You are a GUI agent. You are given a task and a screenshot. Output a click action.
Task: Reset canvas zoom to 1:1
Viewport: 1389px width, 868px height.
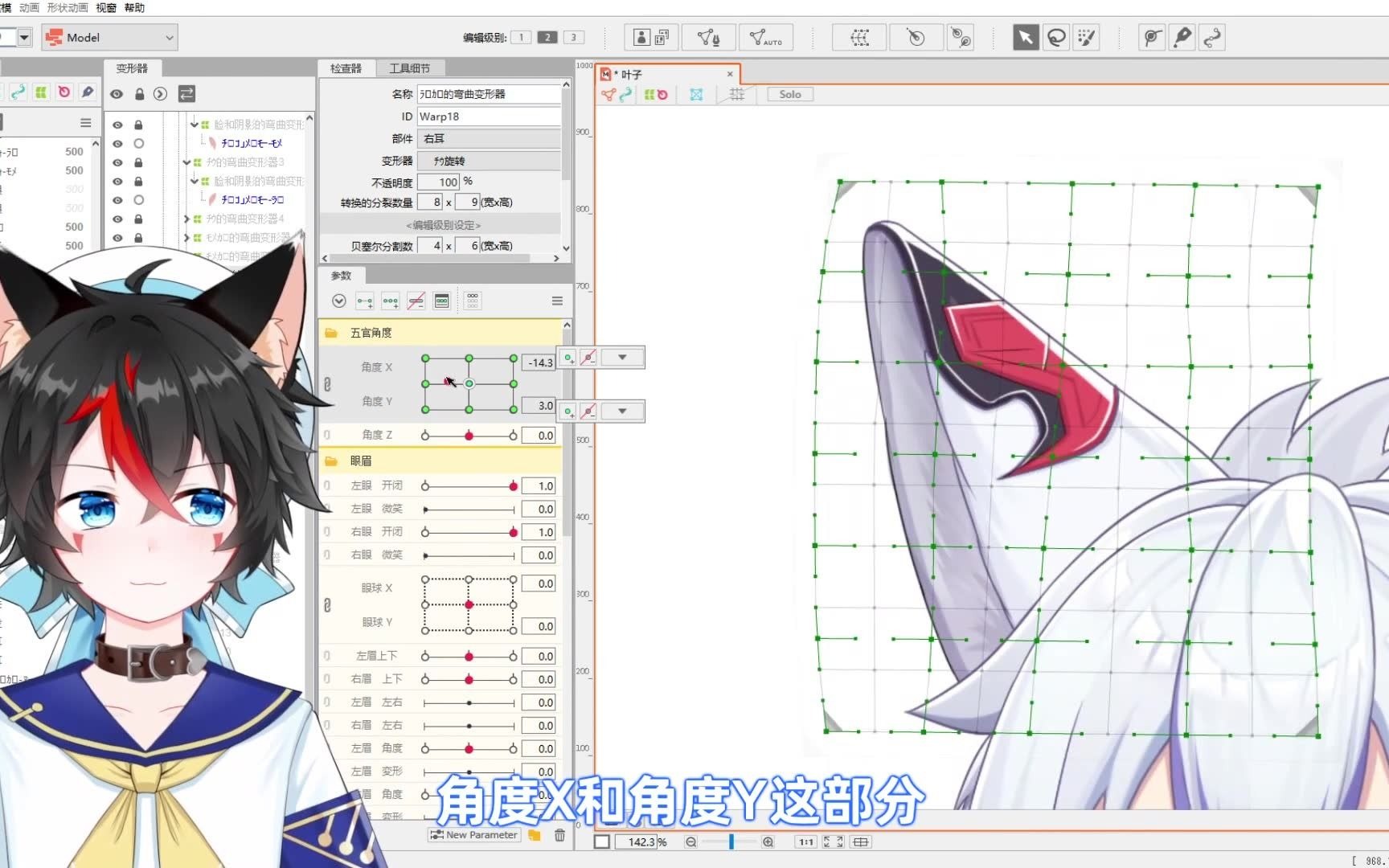(805, 841)
